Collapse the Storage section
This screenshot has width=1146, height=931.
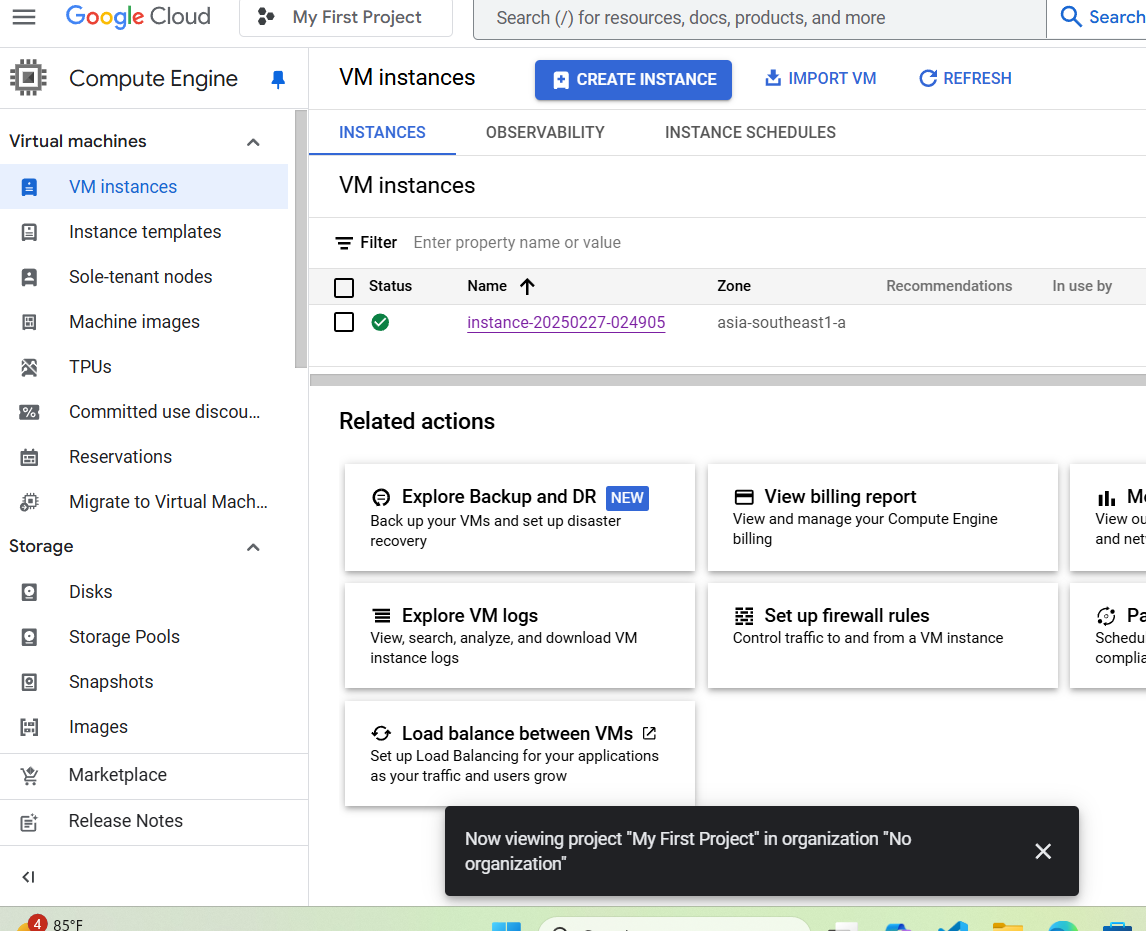253,547
